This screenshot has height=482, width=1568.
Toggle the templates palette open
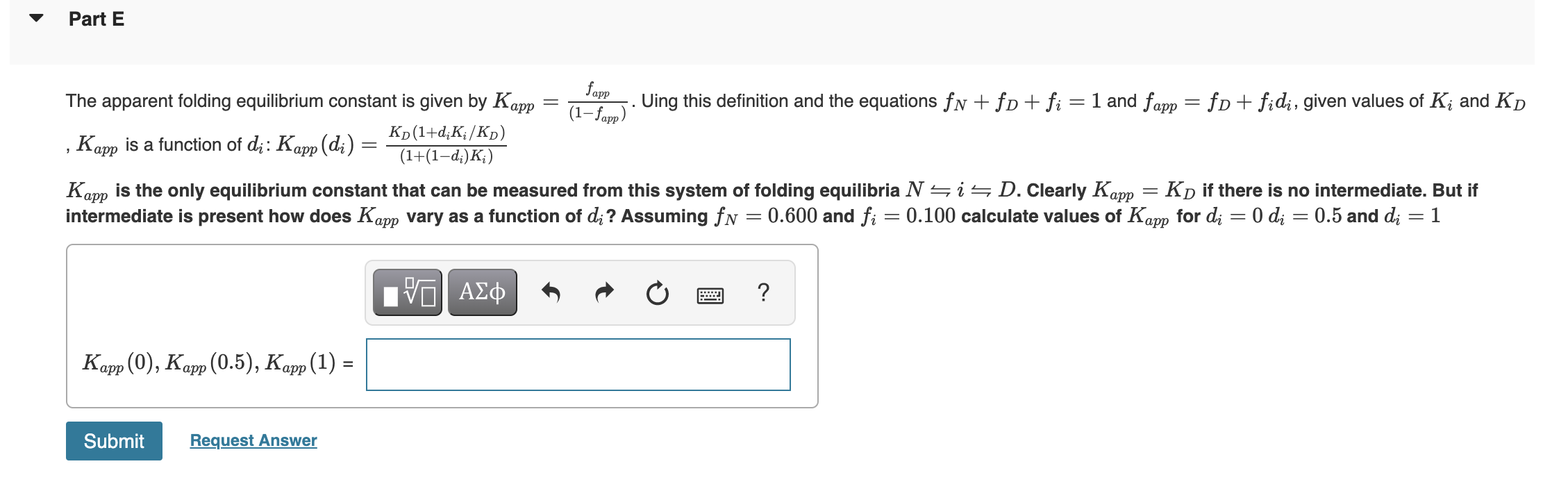point(408,292)
